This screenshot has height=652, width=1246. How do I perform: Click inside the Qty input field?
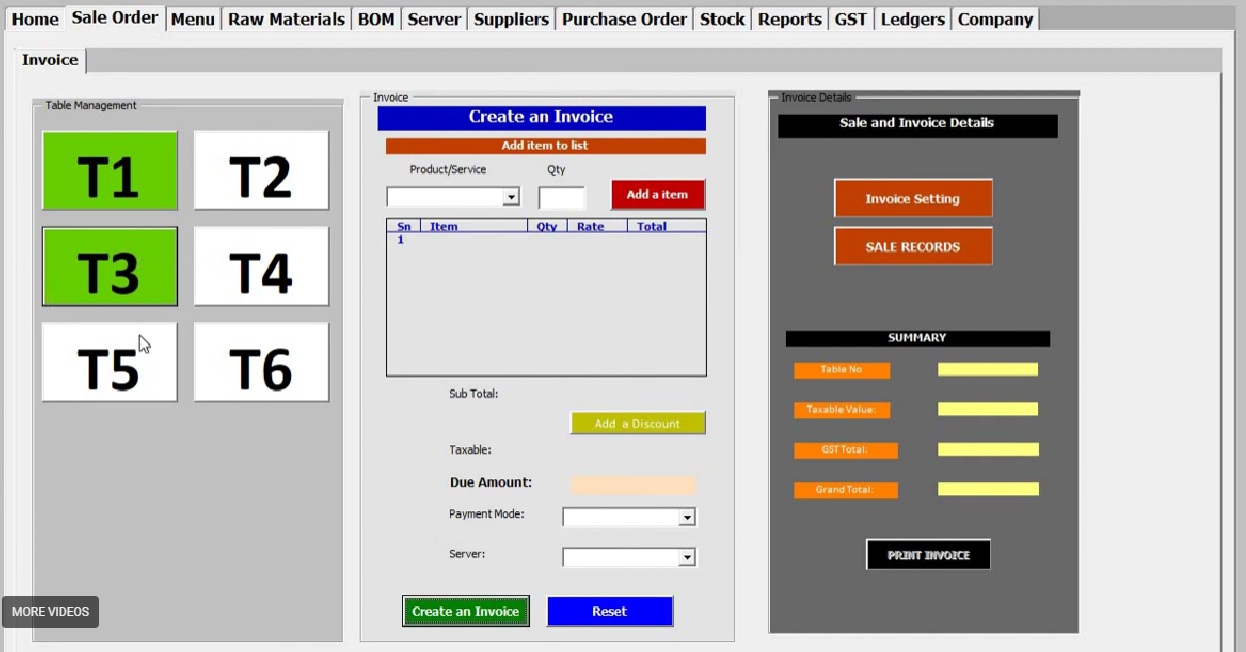click(561, 196)
